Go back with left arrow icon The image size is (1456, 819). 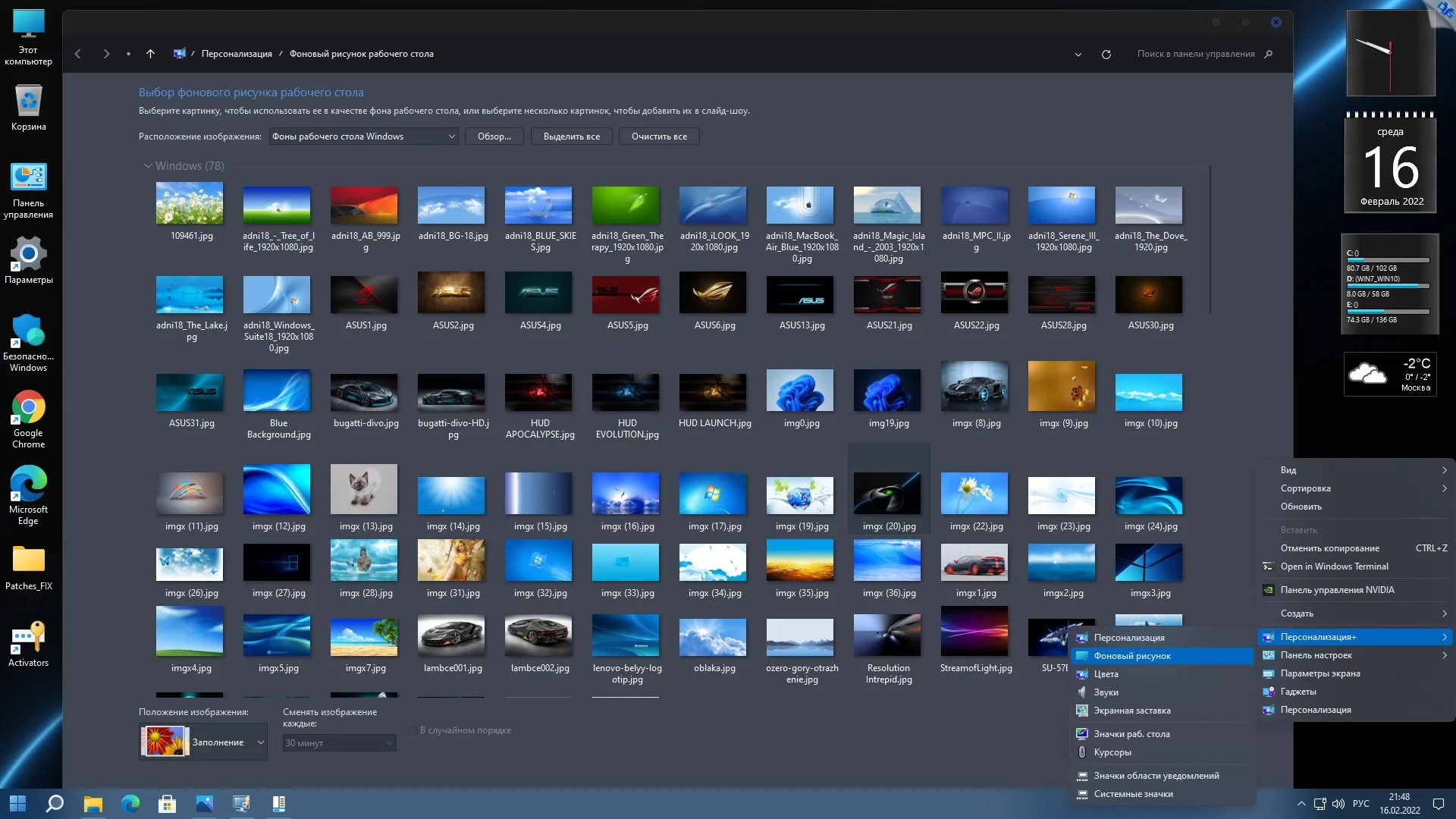78,54
